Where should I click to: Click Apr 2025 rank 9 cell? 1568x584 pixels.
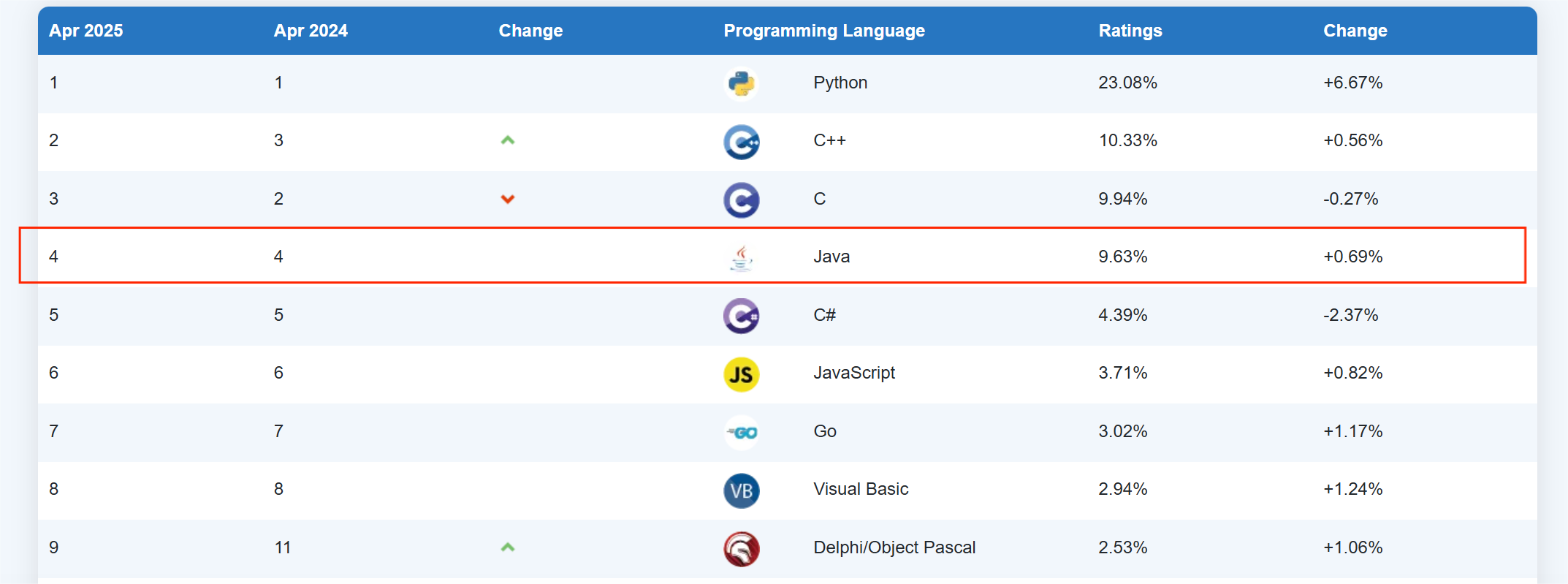click(x=53, y=547)
